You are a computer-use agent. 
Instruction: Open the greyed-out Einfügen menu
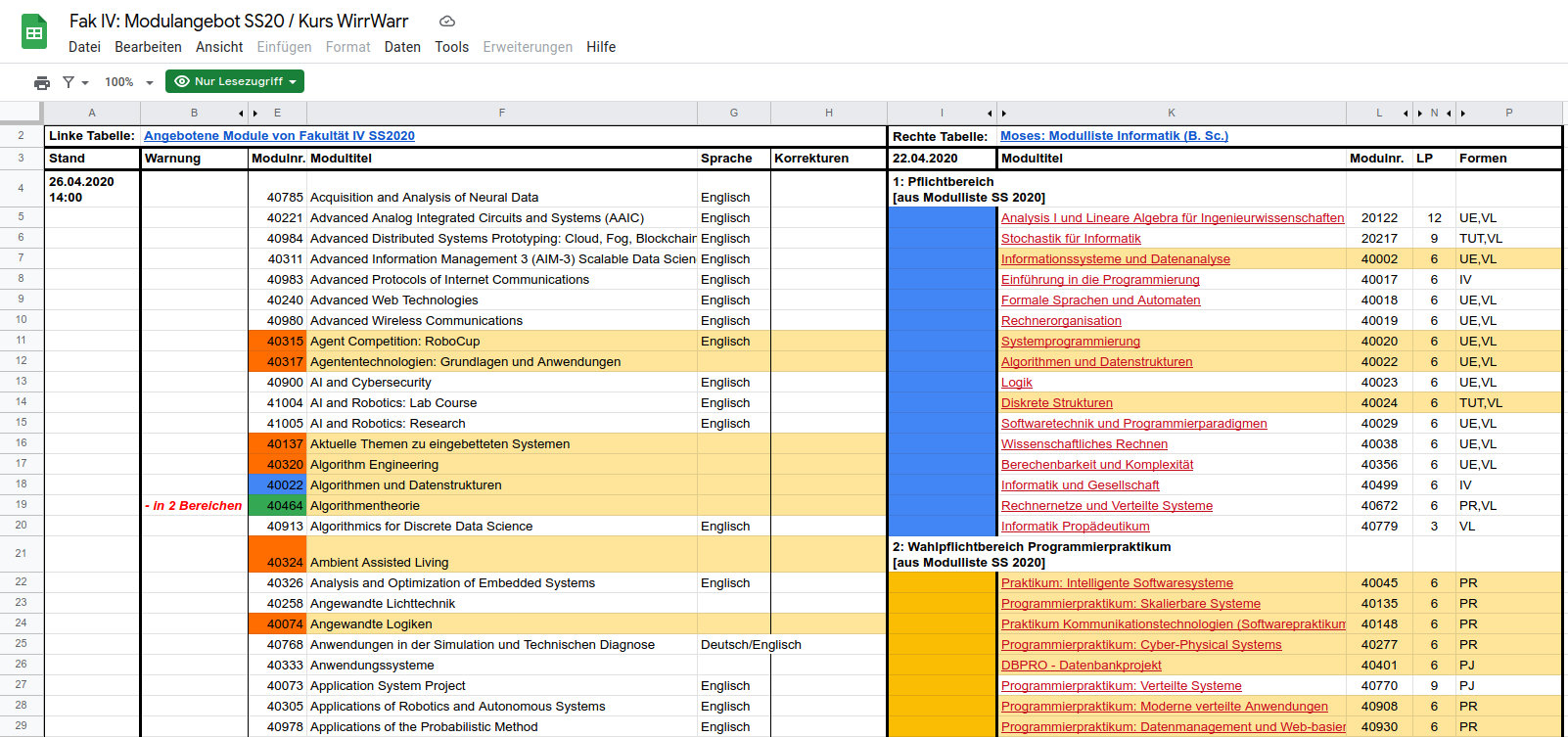point(284,47)
